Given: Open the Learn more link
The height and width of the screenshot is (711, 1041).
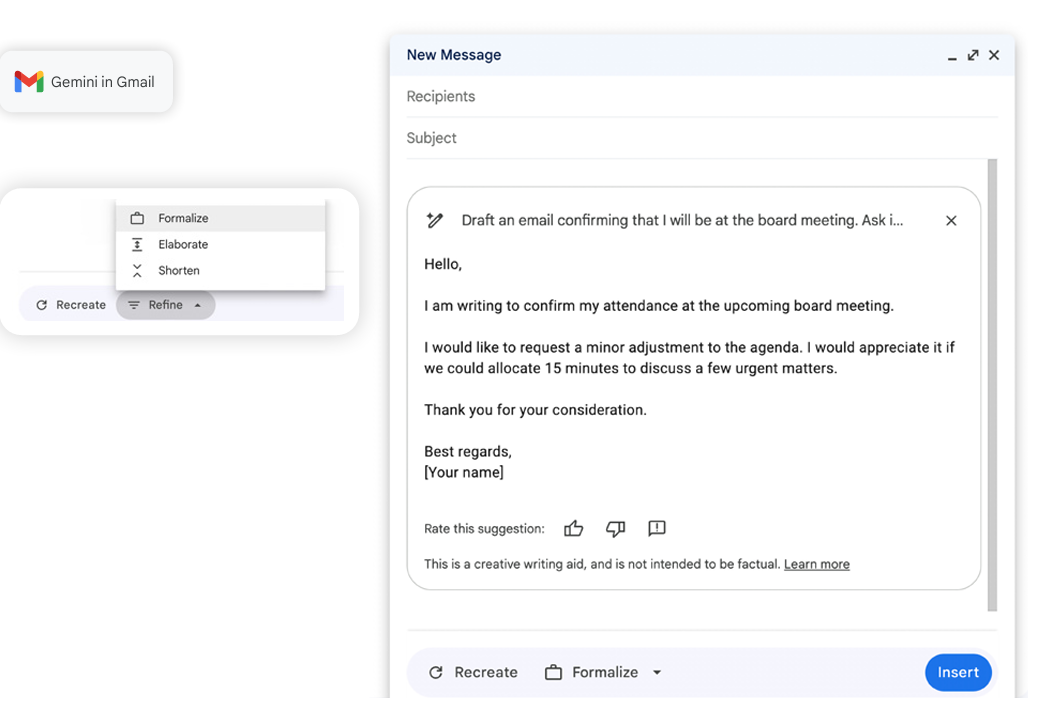Looking at the screenshot, I should (816, 565).
